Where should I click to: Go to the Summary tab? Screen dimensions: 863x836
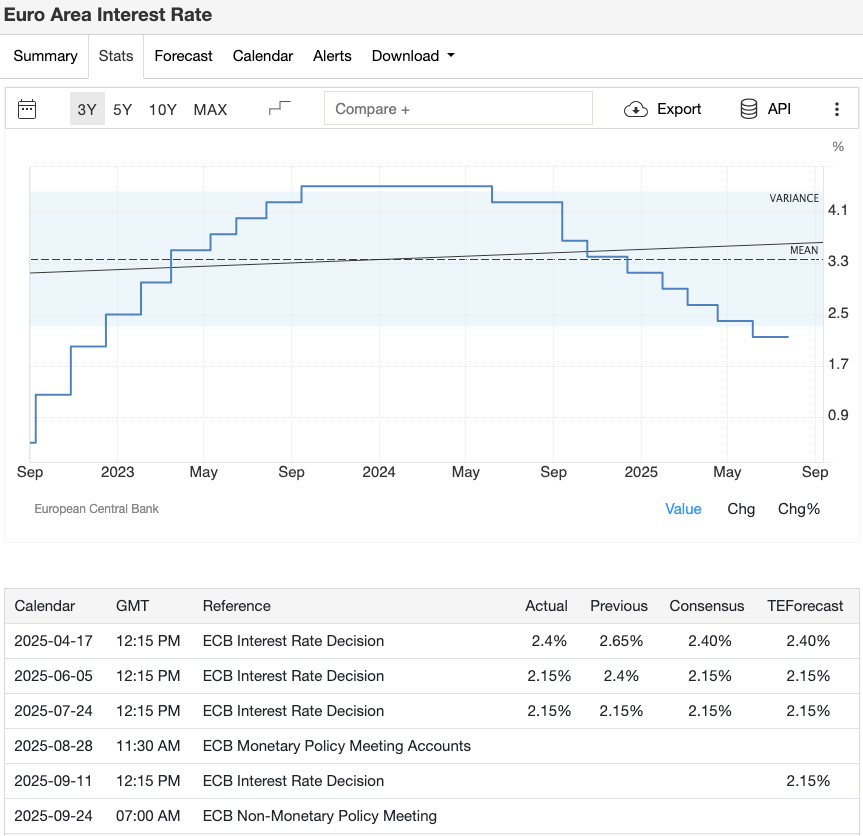pos(44,56)
